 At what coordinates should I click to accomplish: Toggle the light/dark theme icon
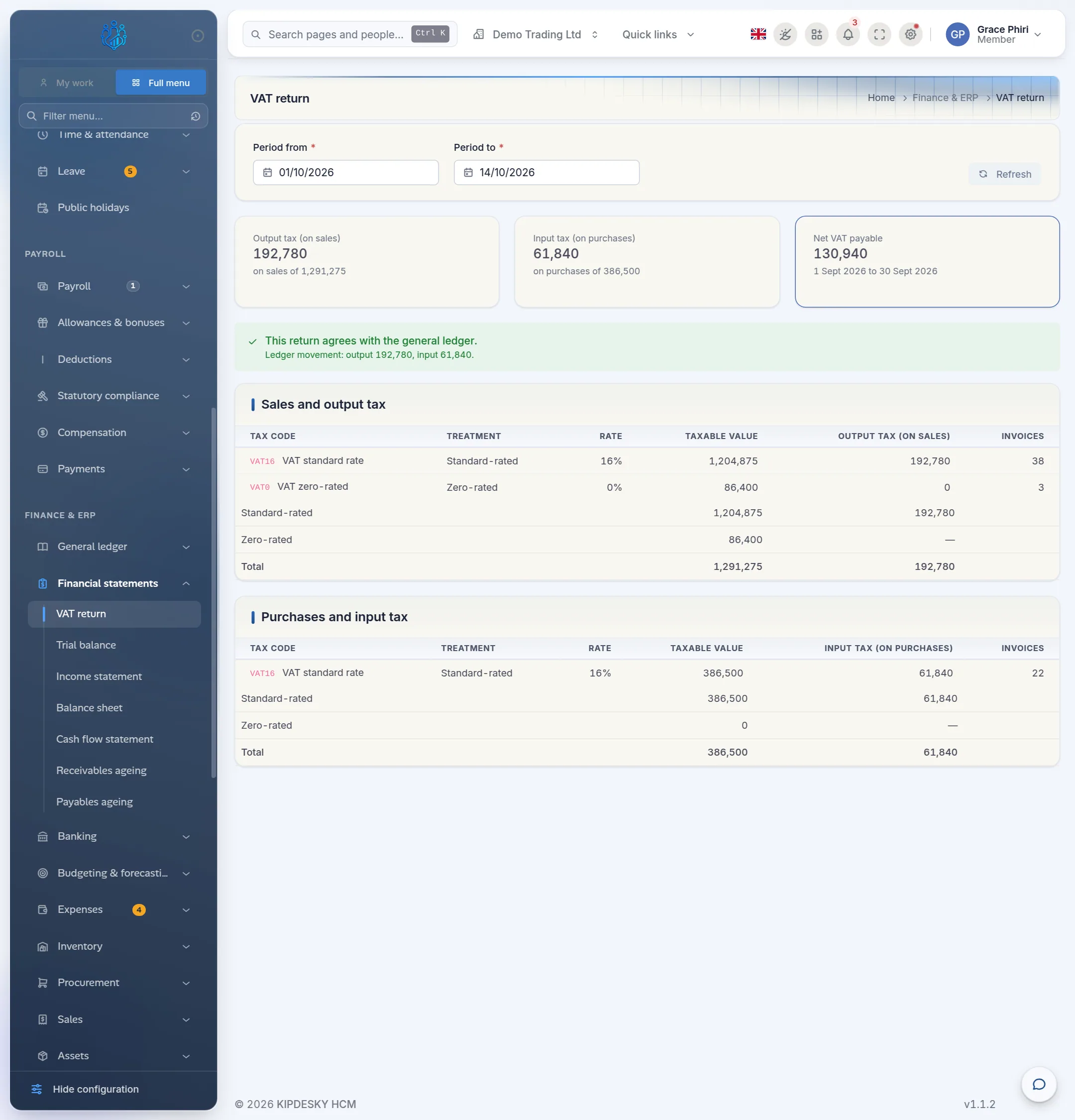click(x=785, y=34)
